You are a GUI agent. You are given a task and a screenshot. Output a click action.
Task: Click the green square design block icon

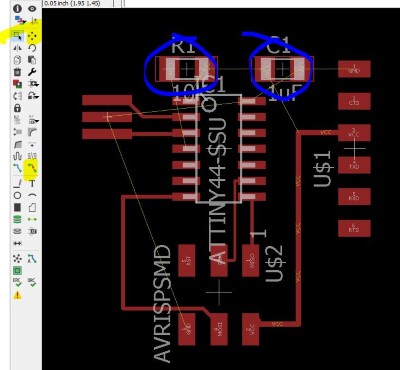pyautogui.click(x=17, y=270)
